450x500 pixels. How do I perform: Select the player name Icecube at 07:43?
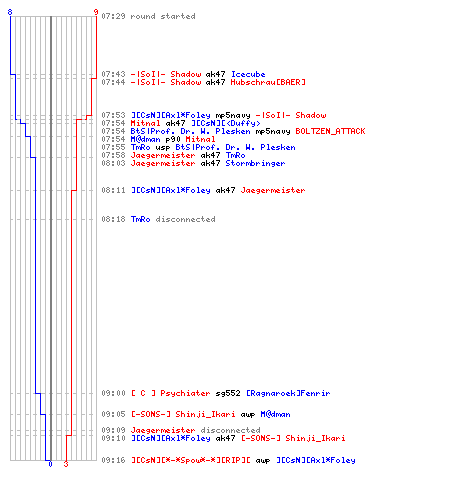click(248, 74)
